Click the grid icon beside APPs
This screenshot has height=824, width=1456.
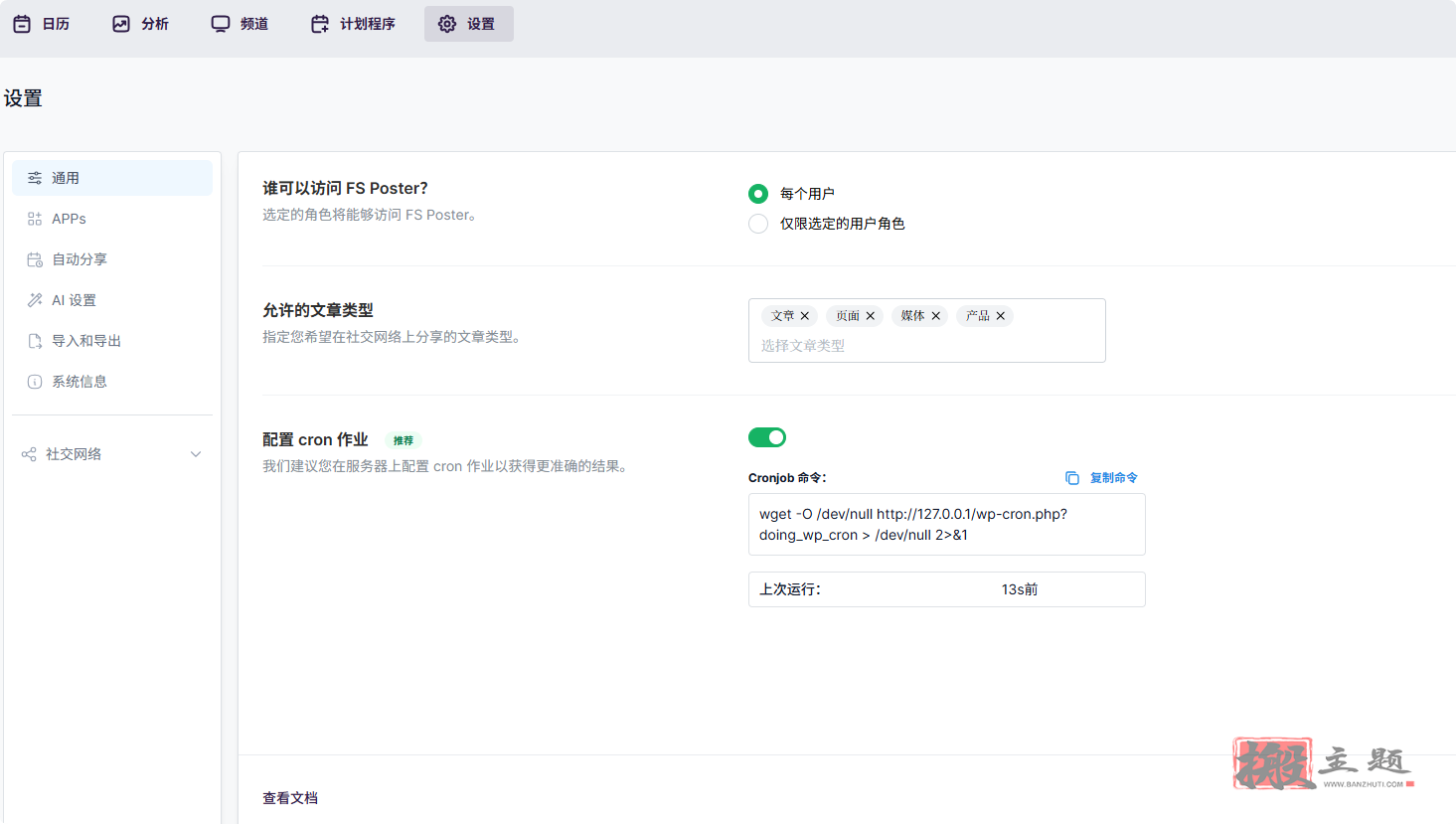click(x=35, y=219)
